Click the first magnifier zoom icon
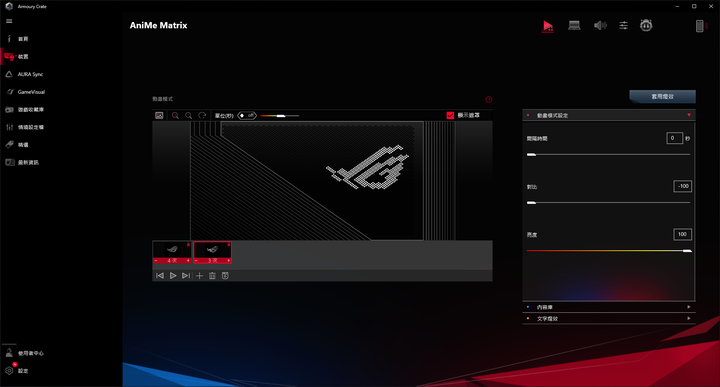Viewport: 720px width, 387px height. point(175,116)
